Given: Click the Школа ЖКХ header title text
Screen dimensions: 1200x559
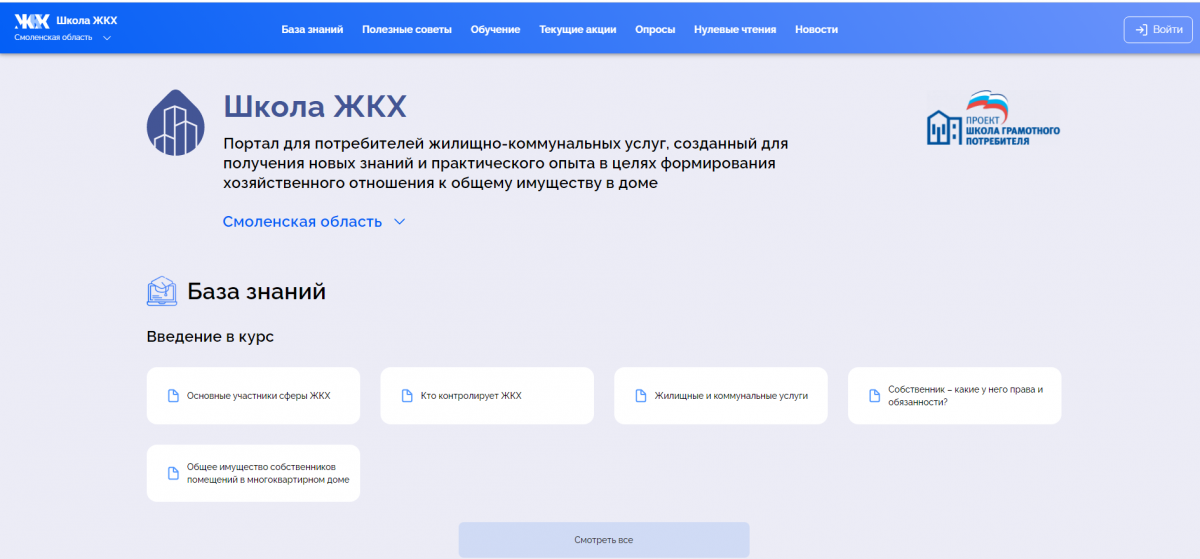Looking at the screenshot, I should pyautogui.click(x=87, y=20).
